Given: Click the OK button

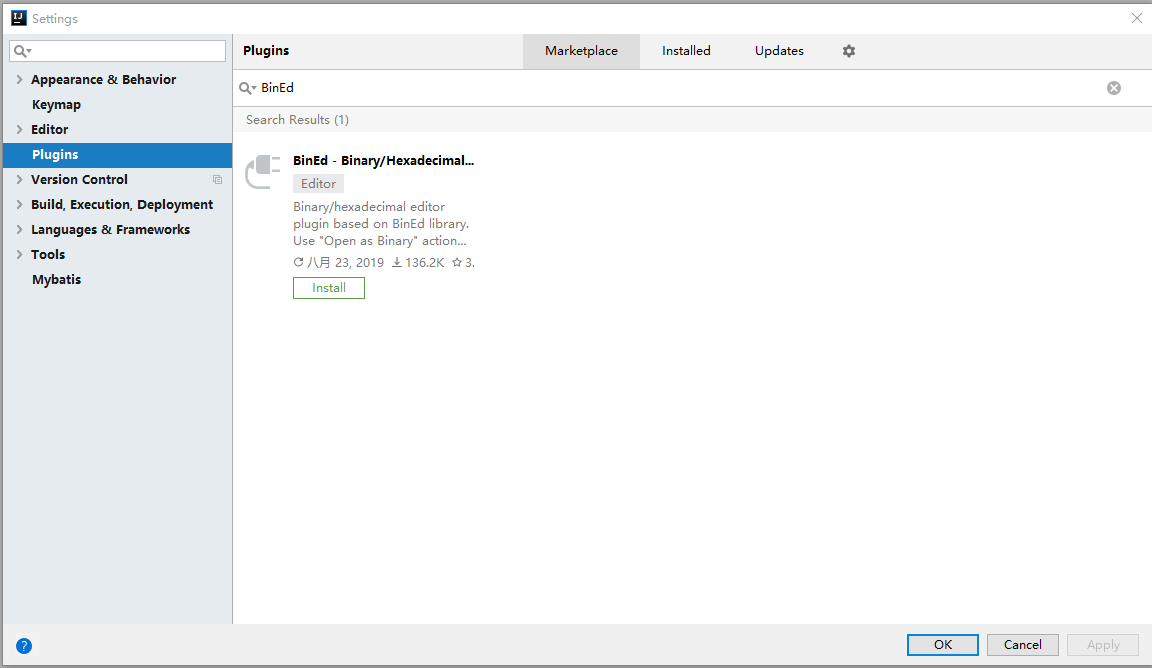Looking at the screenshot, I should click(x=943, y=644).
